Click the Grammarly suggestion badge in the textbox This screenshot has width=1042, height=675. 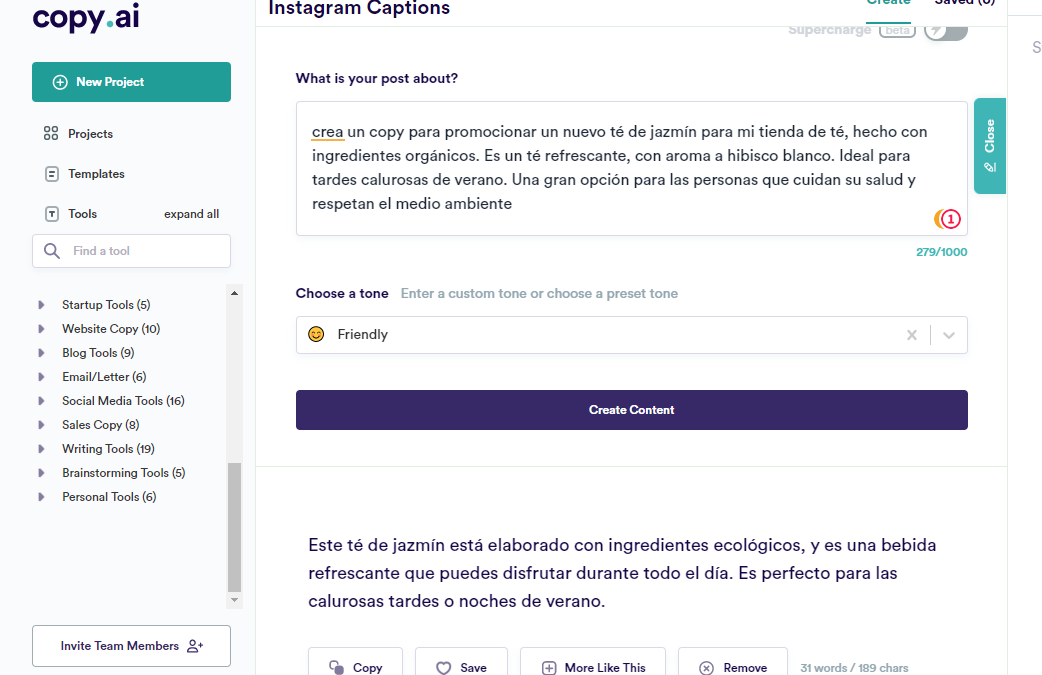click(947, 218)
